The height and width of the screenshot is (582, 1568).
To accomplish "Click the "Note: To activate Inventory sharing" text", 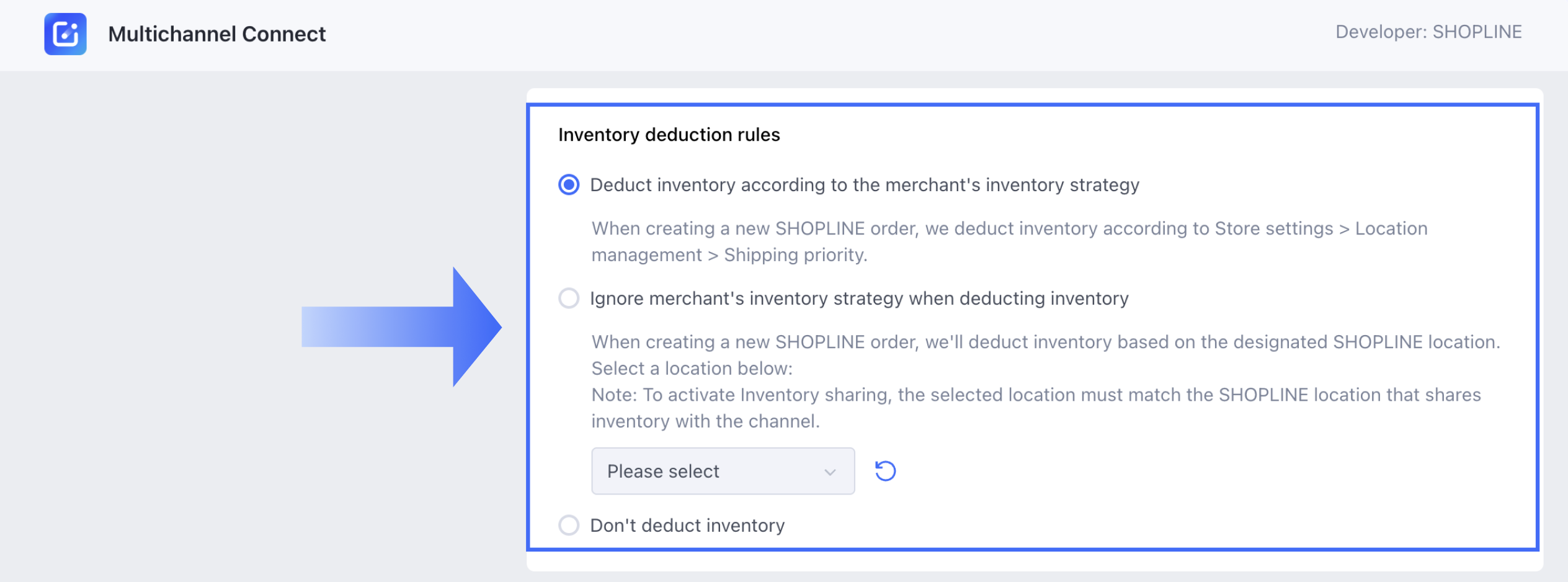I will [x=1036, y=395].
